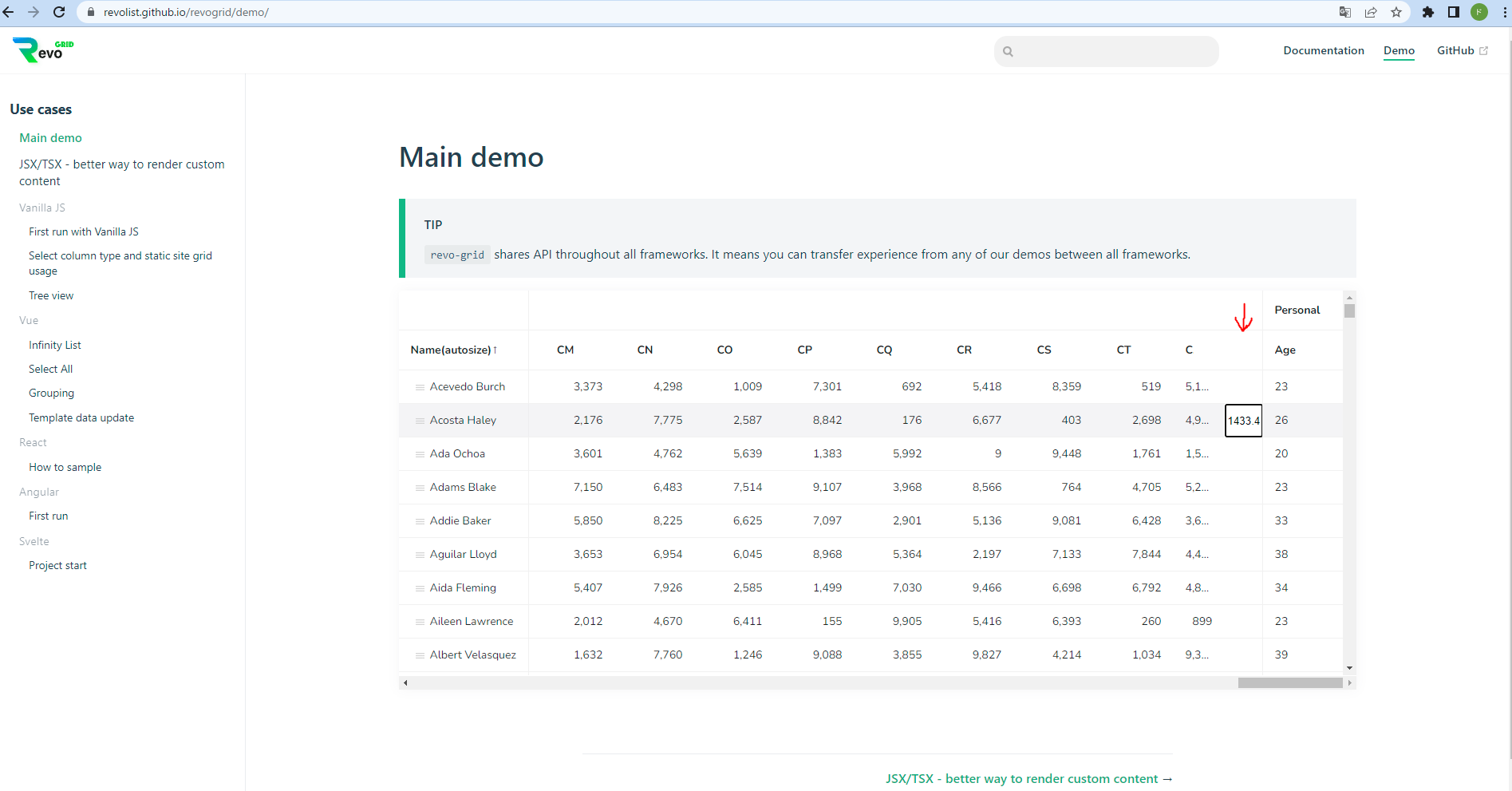The image size is (1512, 791).
Task: Click the CM column header
Action: 566,350
